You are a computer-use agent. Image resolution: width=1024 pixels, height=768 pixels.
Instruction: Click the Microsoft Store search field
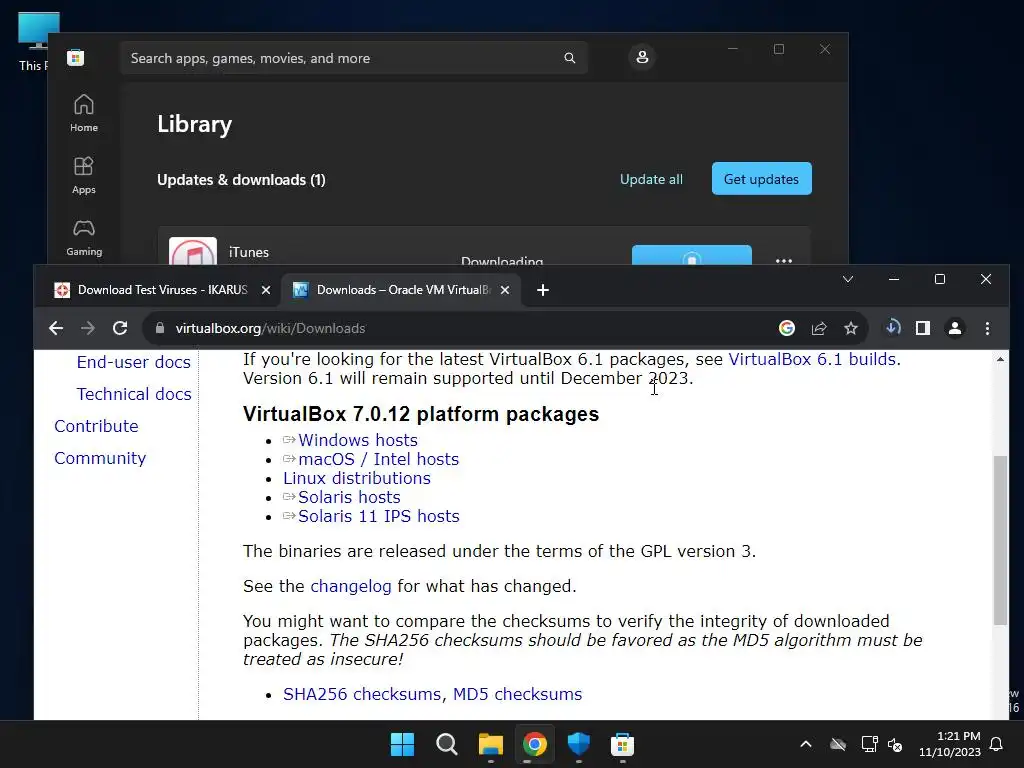353,58
